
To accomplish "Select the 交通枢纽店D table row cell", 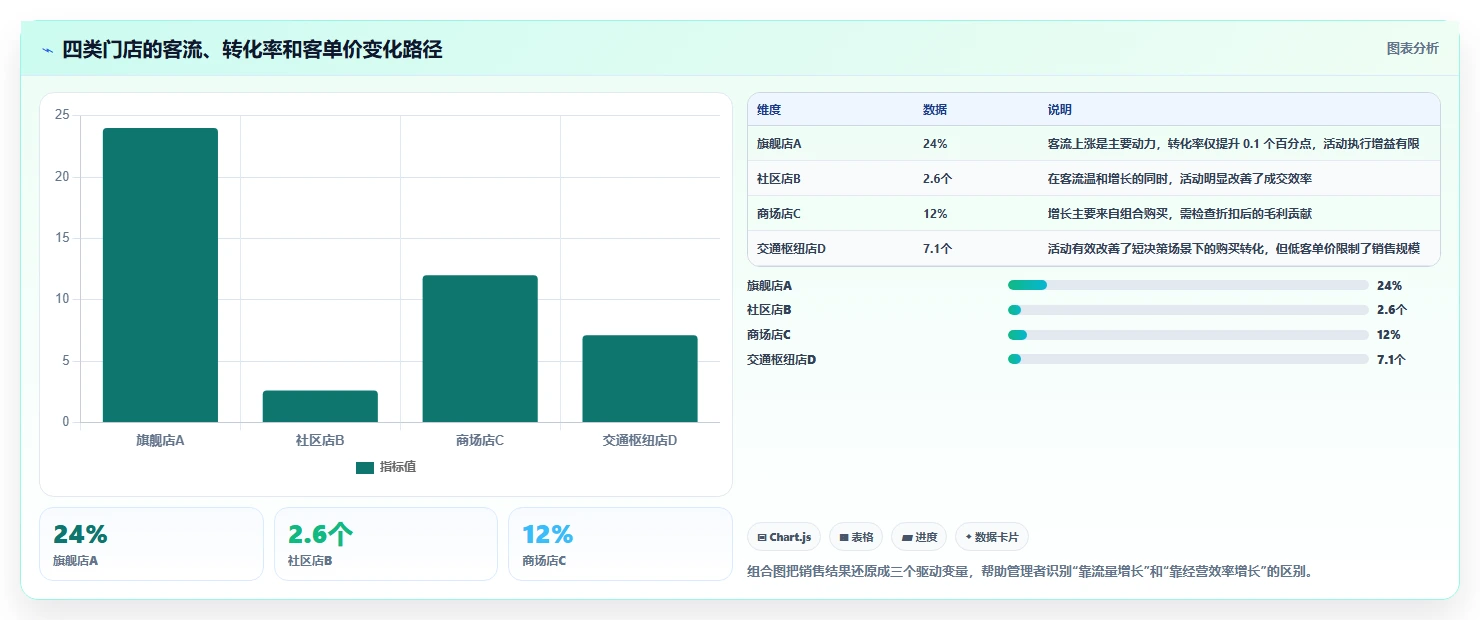I will (791, 248).
